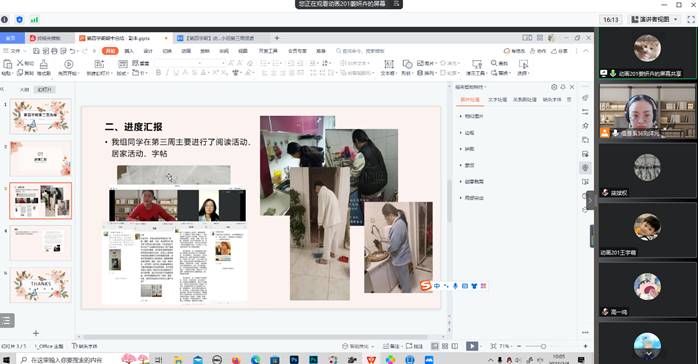Viewport: 698px width, 364px height.
Task: Open the 开发工具 ribbon tab
Action: [268, 51]
